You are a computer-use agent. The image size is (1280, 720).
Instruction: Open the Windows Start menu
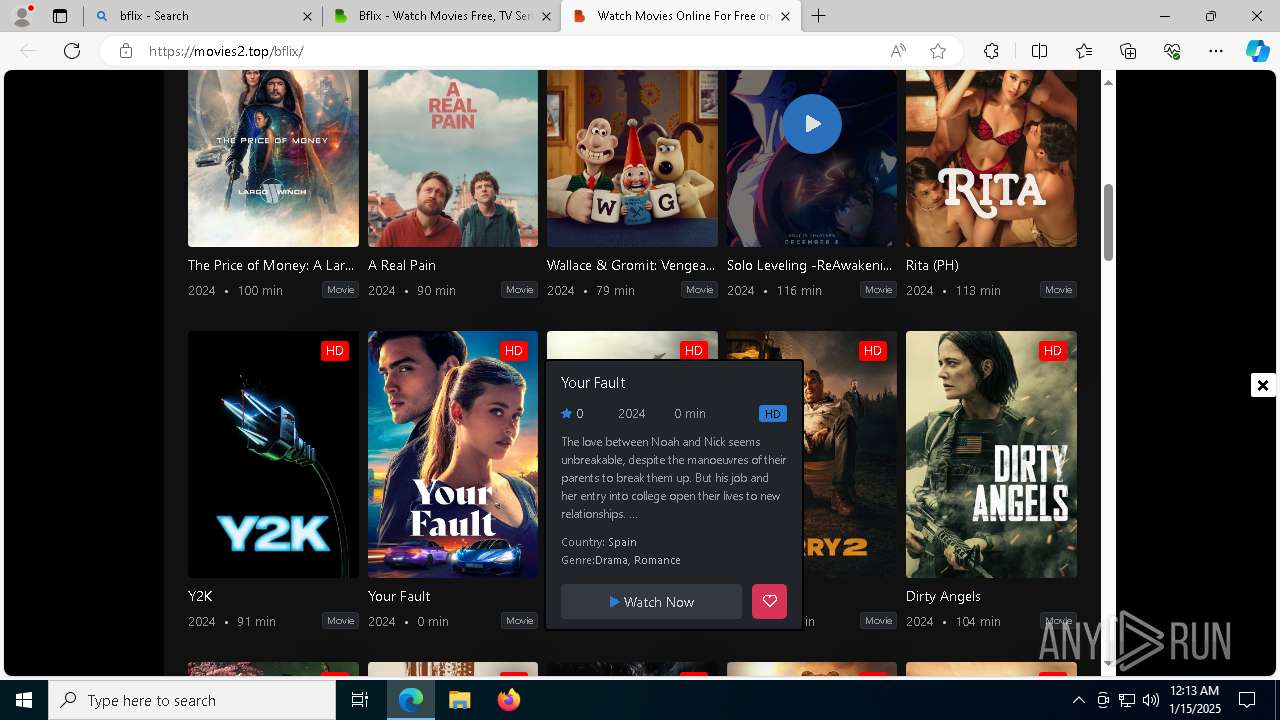pos(24,700)
